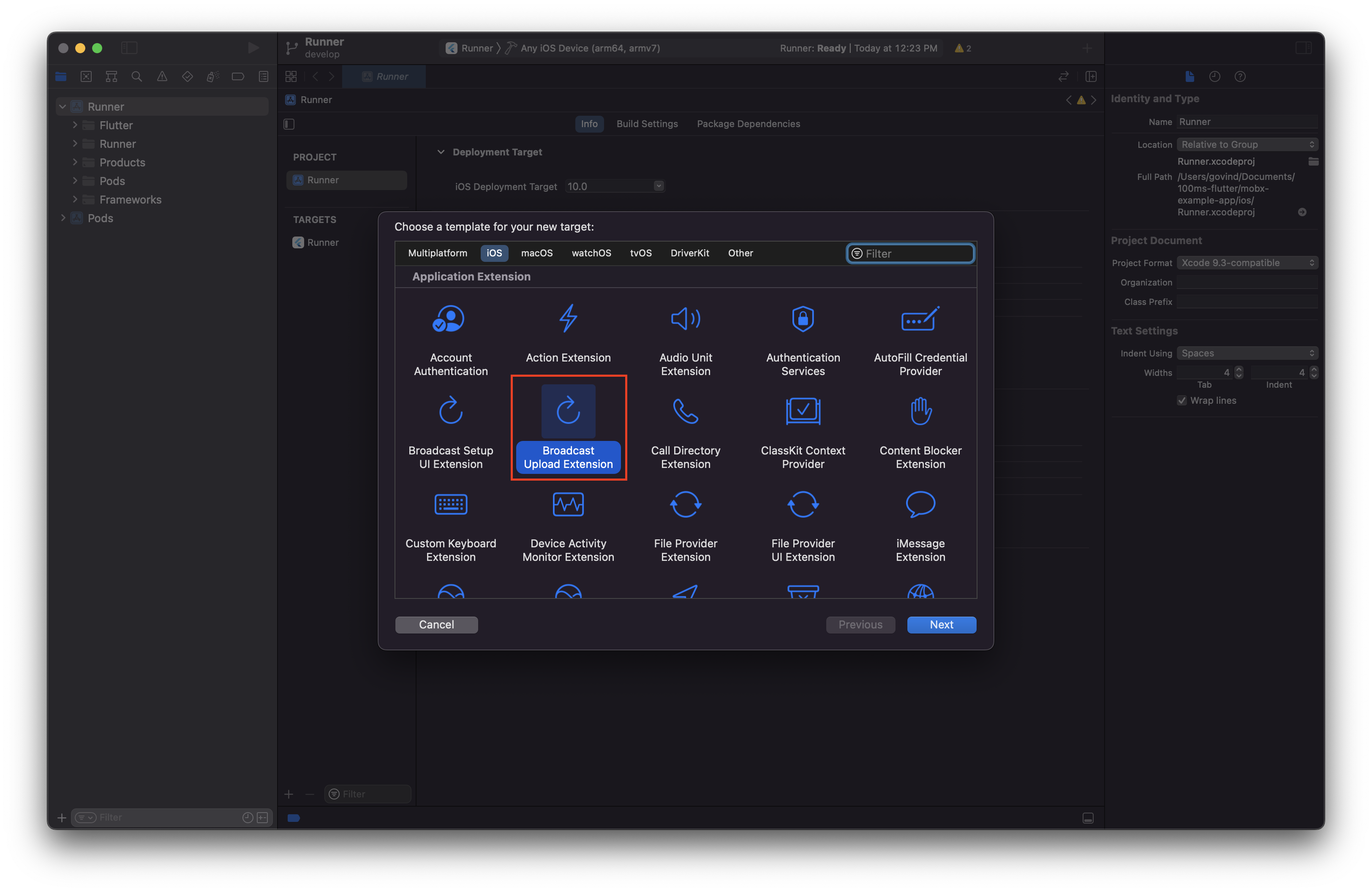Open the Project Format dropdown
This screenshot has width=1372, height=892.
point(1247,263)
